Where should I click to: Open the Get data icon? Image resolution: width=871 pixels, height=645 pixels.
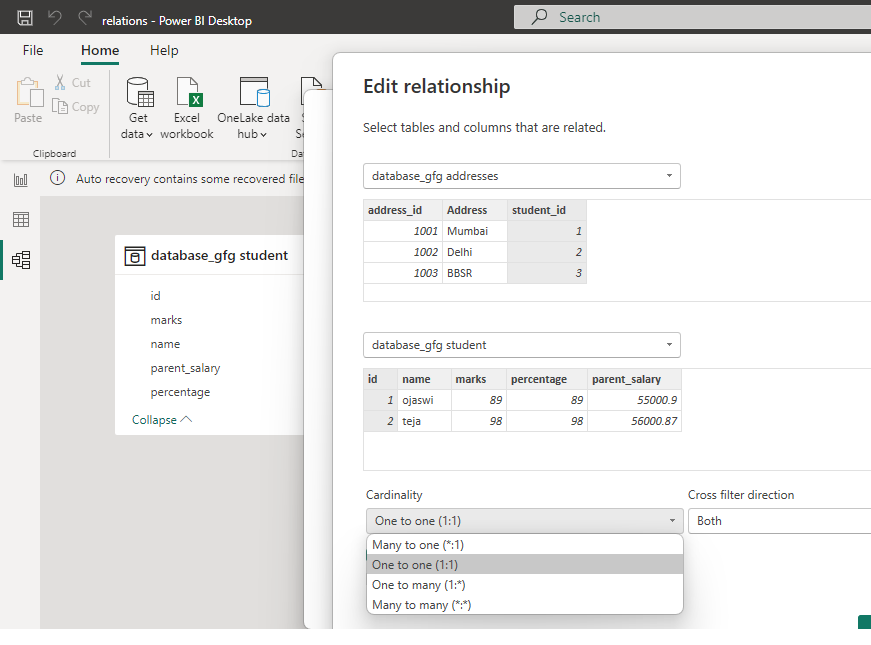(x=139, y=92)
